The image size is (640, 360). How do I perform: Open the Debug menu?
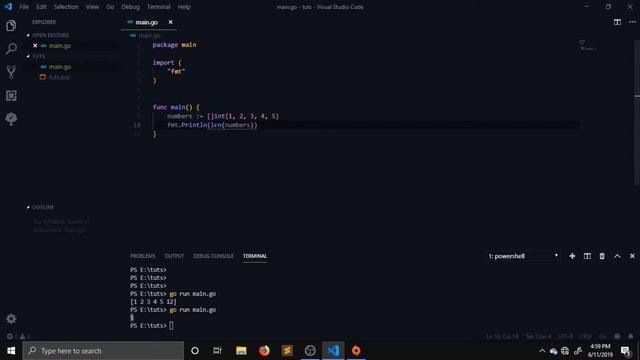tap(131, 7)
